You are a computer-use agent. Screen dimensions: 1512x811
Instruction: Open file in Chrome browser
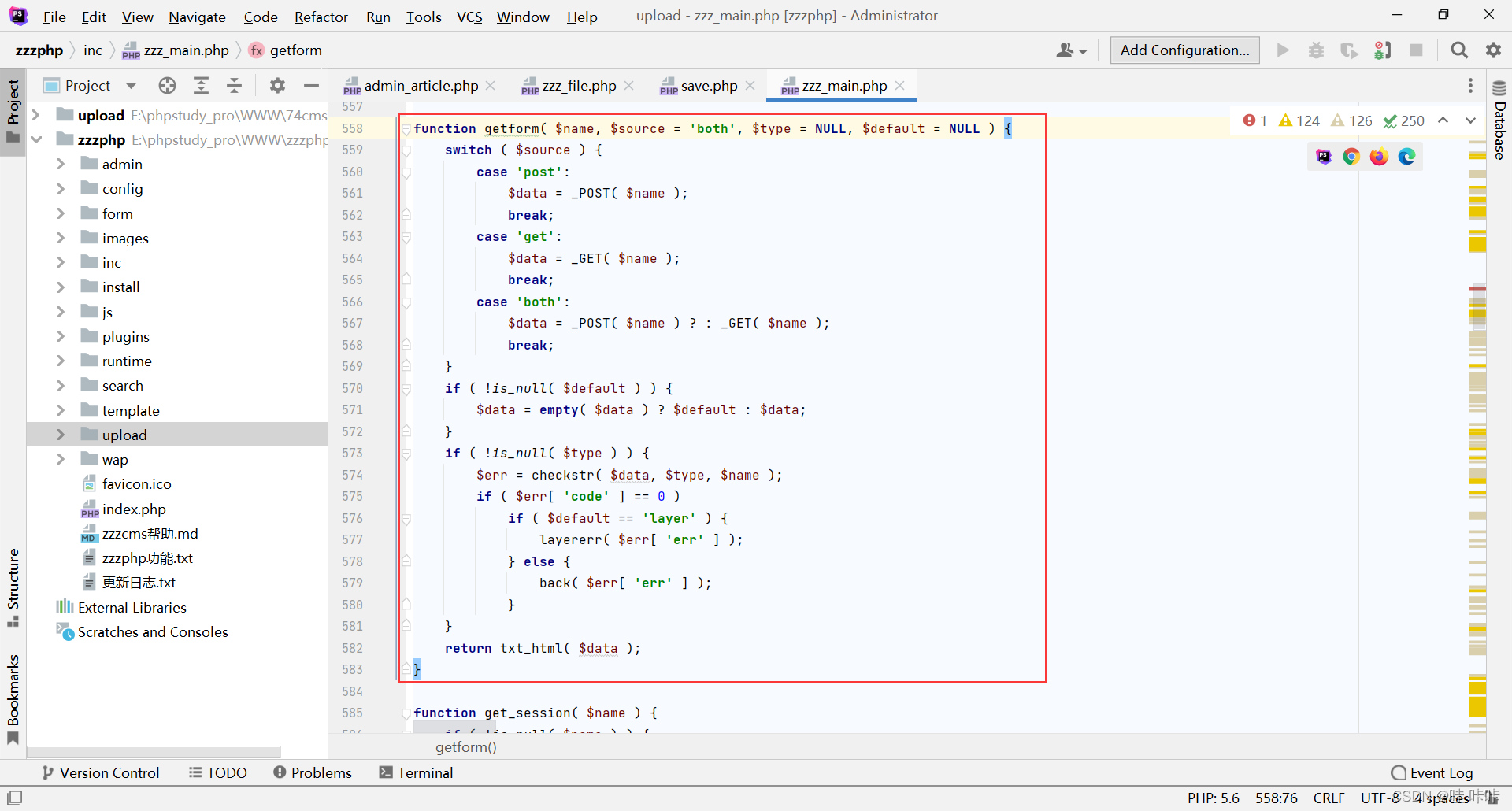click(x=1351, y=157)
